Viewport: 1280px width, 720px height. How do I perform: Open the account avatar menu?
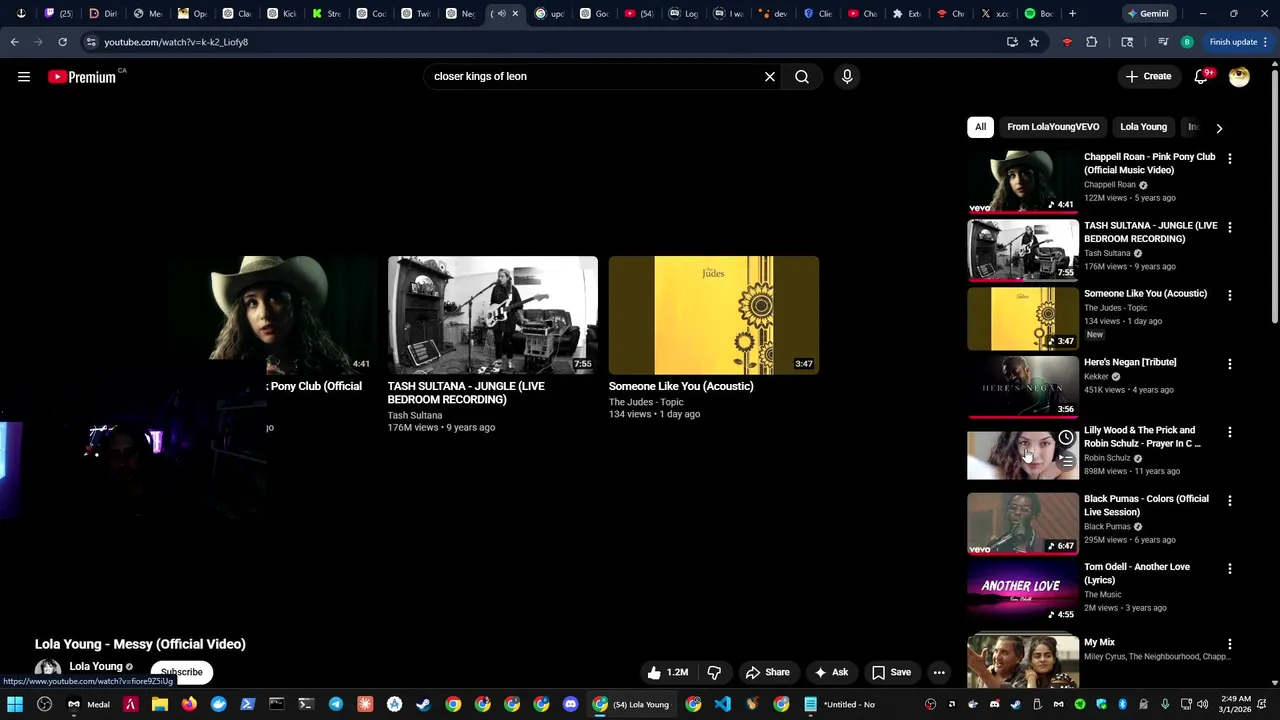point(1239,77)
